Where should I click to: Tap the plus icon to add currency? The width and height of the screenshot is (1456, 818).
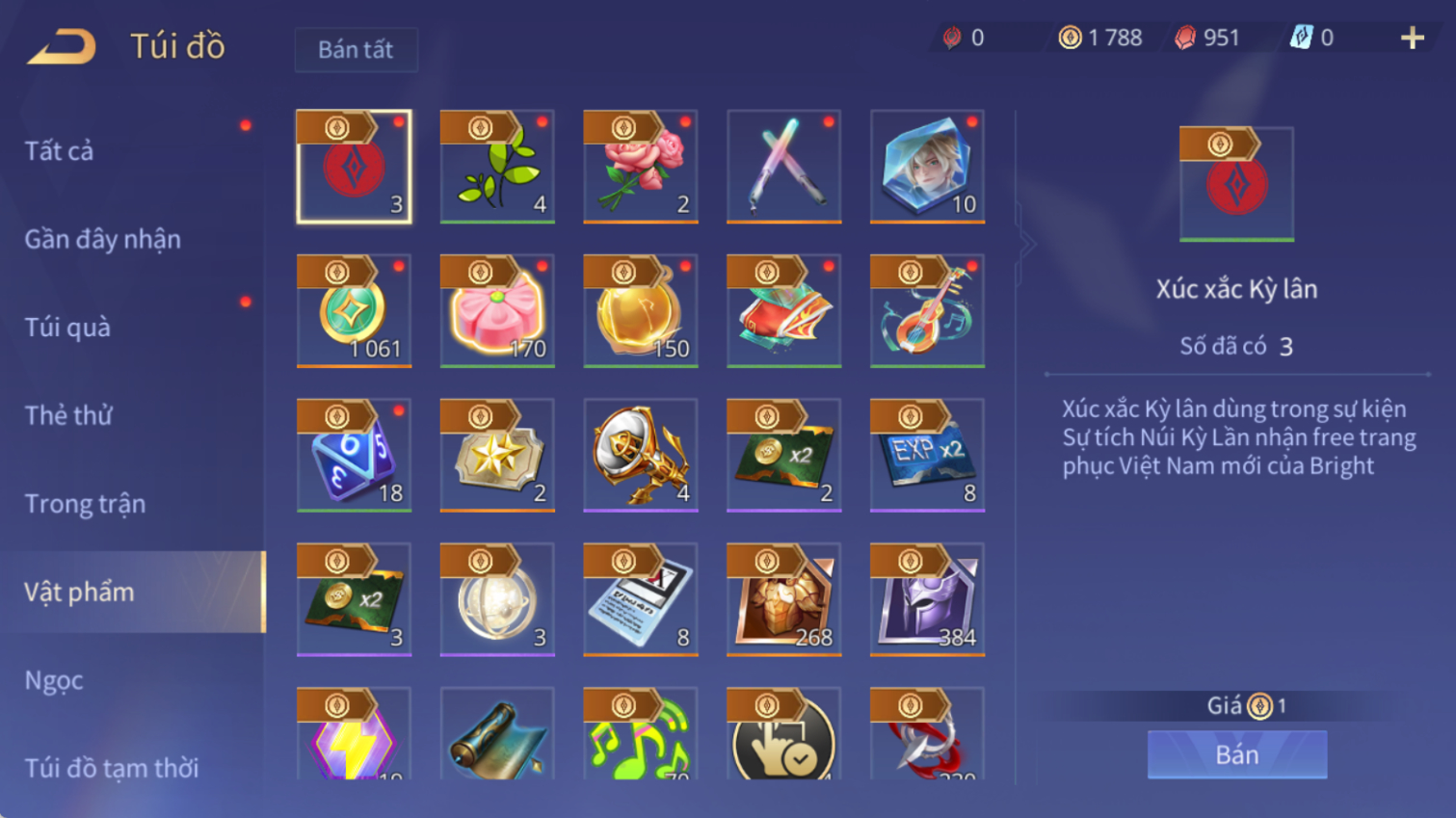coord(1413,38)
